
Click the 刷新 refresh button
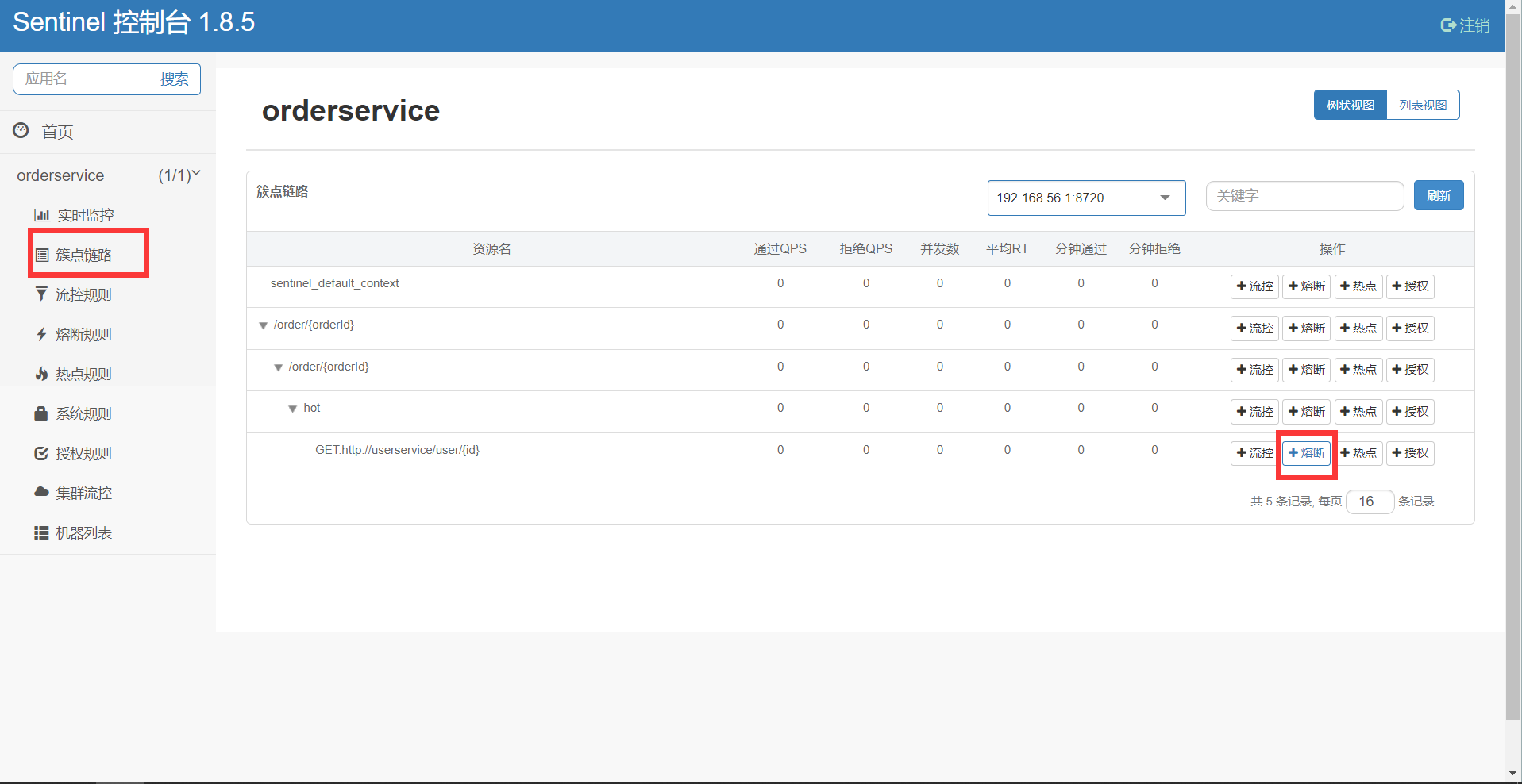click(1438, 196)
